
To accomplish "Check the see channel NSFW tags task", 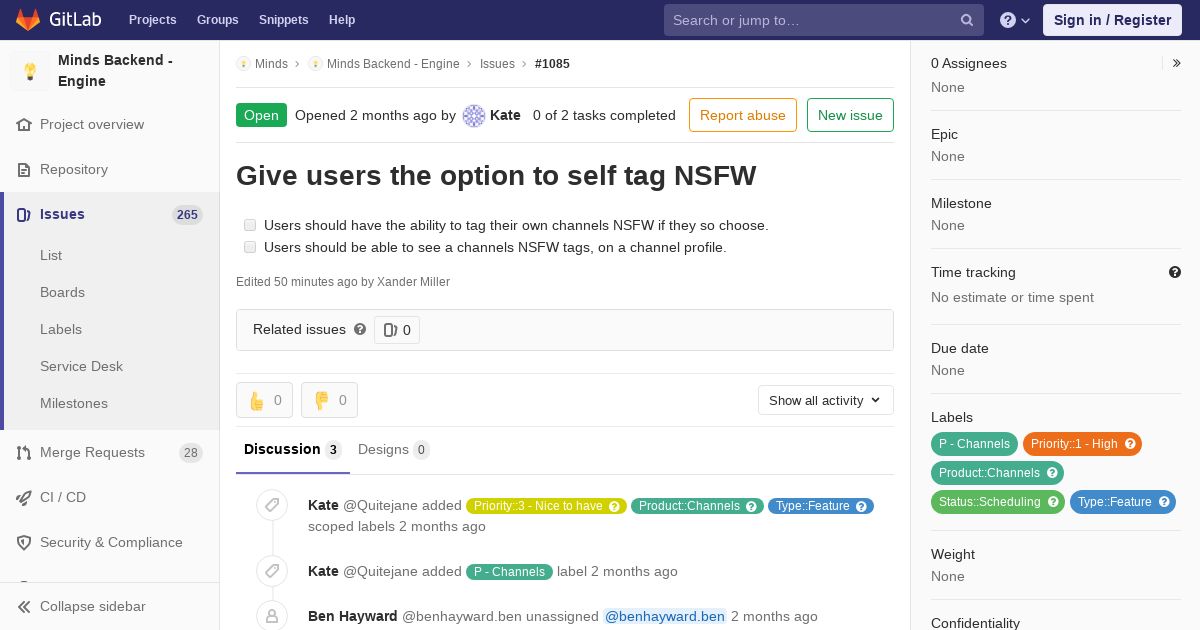I will point(250,247).
